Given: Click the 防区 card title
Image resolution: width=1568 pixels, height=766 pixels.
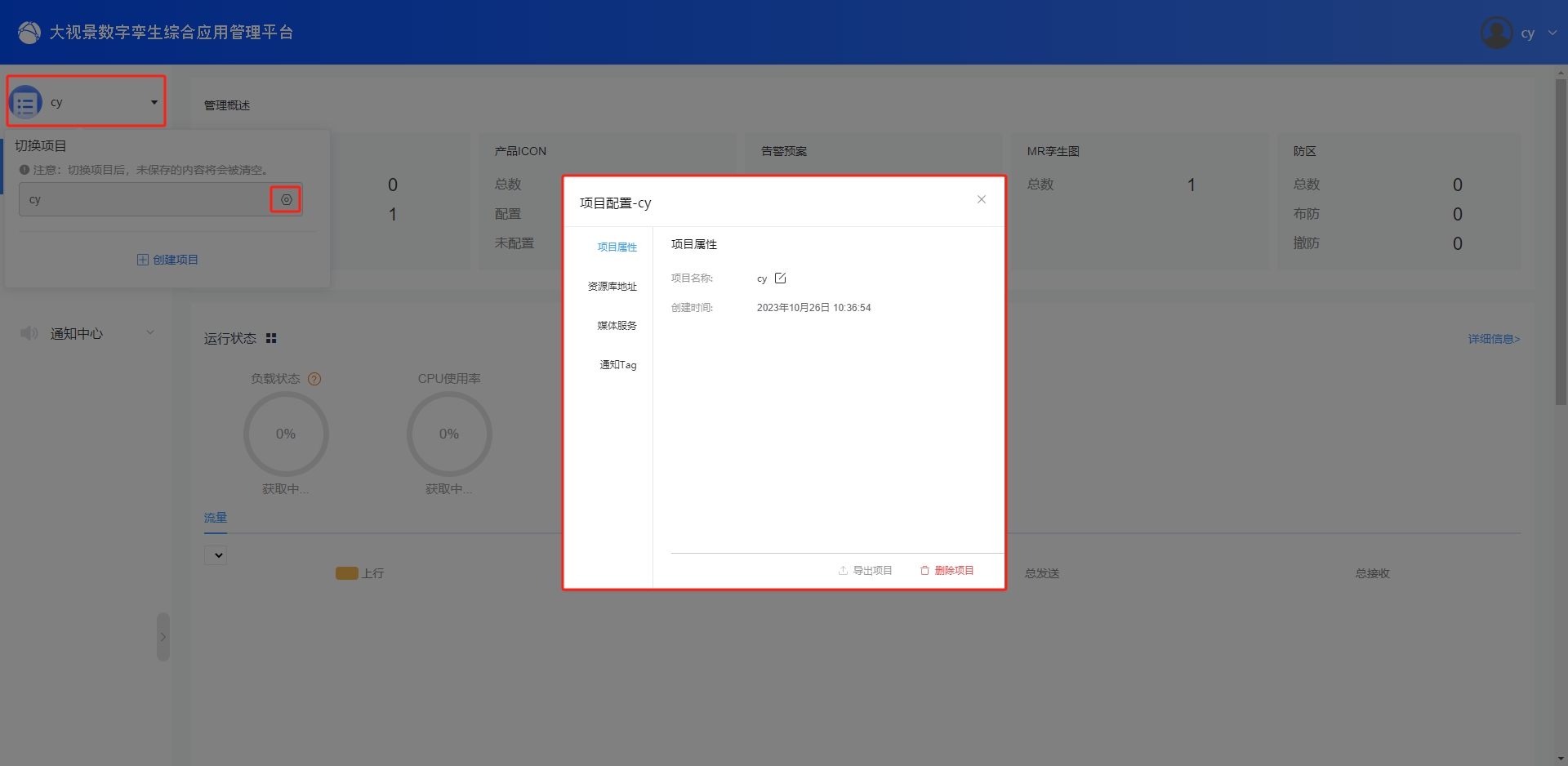Looking at the screenshot, I should pyautogui.click(x=1305, y=151).
